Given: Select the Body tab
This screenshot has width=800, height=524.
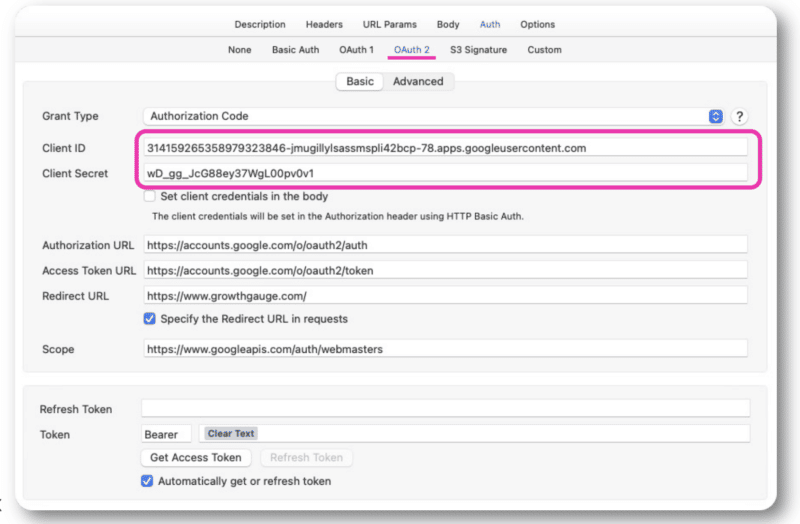Looking at the screenshot, I should pos(448,25).
